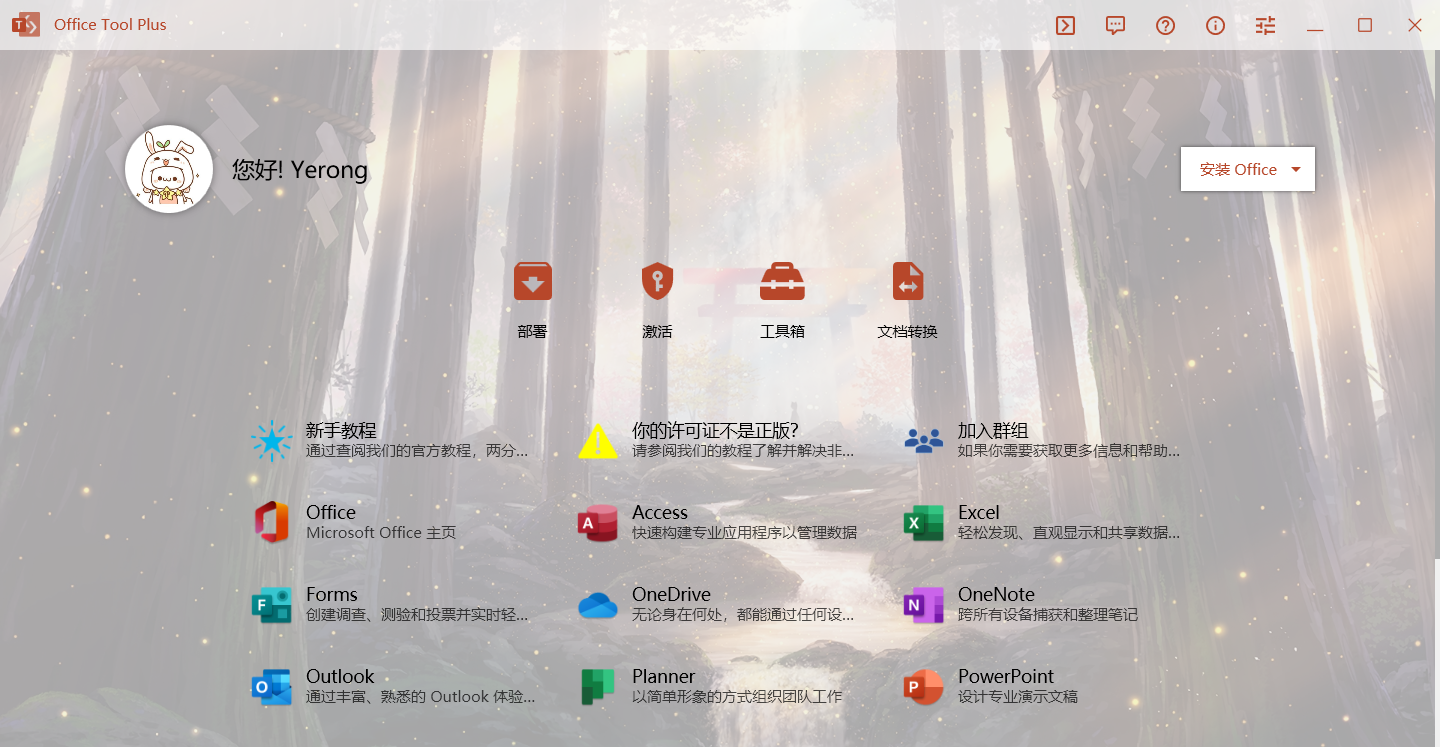Click the command terminal icon in title bar

click(x=1065, y=26)
